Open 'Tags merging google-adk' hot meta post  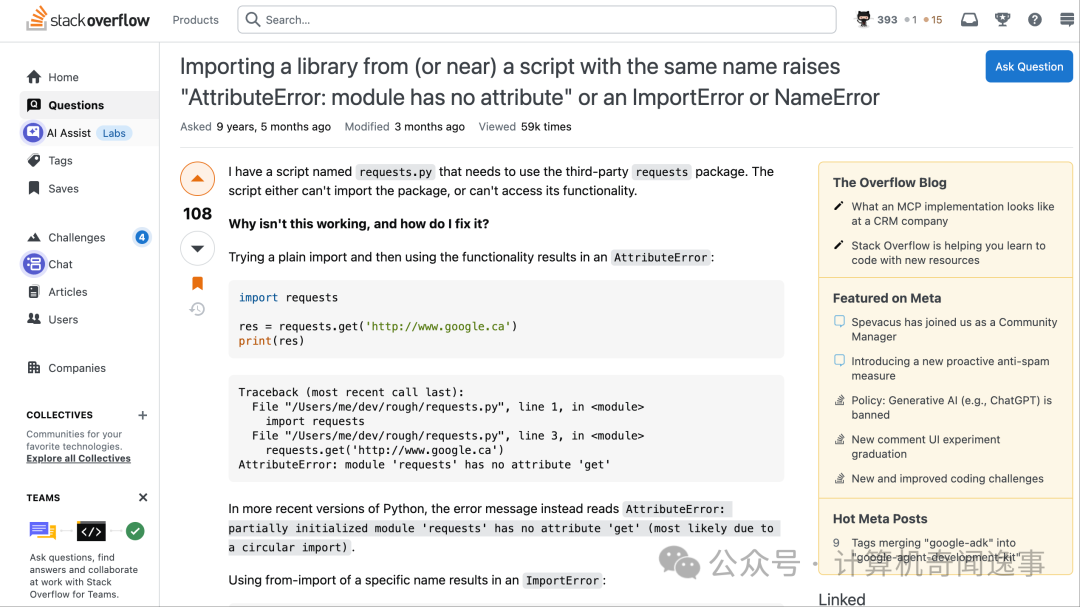pos(937,550)
